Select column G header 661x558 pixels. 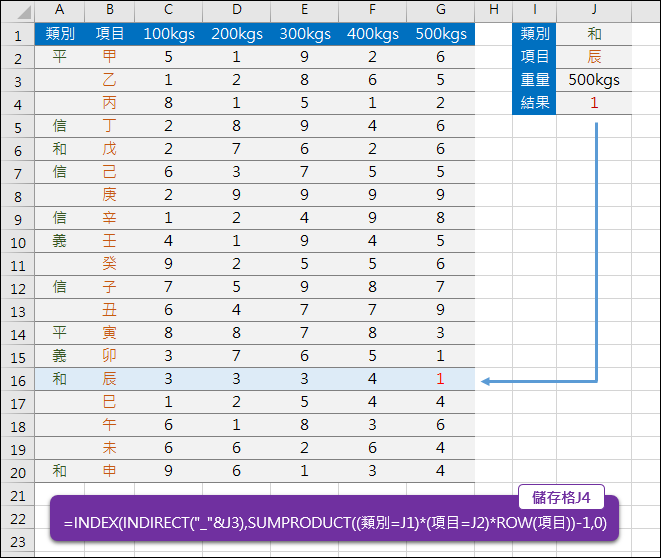pos(441,10)
